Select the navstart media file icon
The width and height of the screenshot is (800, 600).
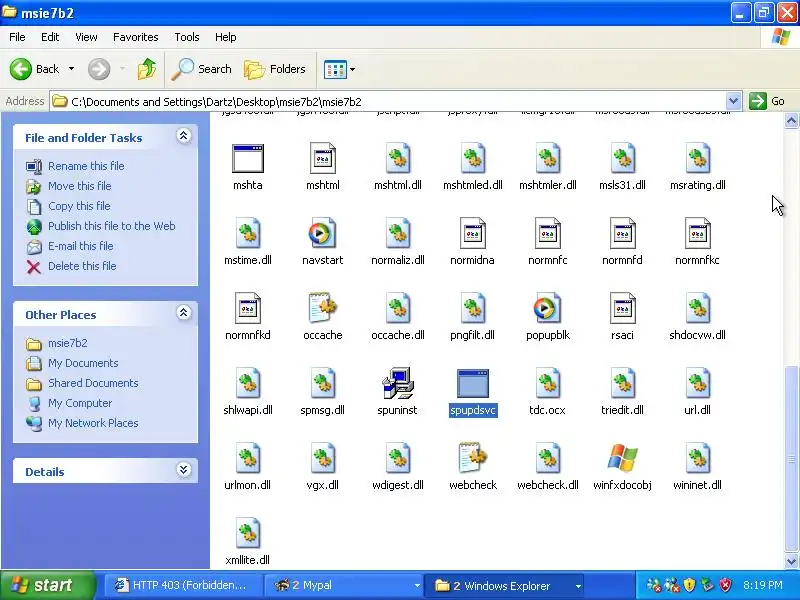coord(322,234)
